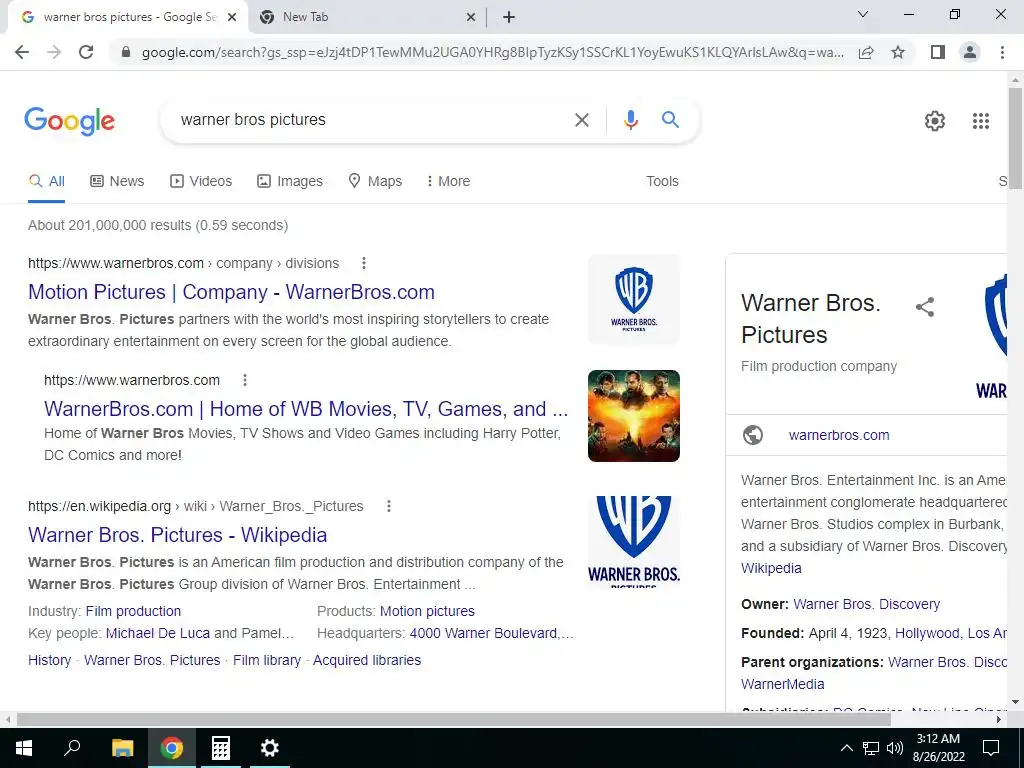Submit search with magnifying glass icon

[x=670, y=120]
